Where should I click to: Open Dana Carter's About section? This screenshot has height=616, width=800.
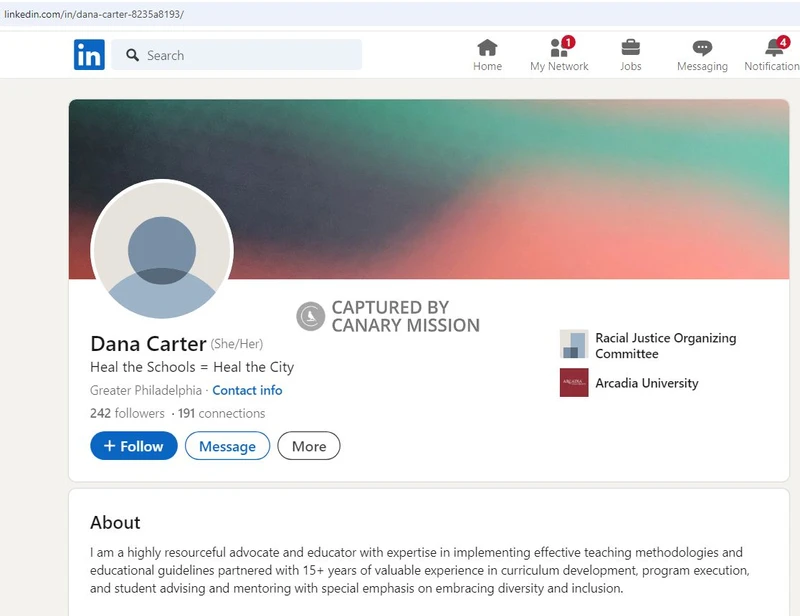pos(115,522)
